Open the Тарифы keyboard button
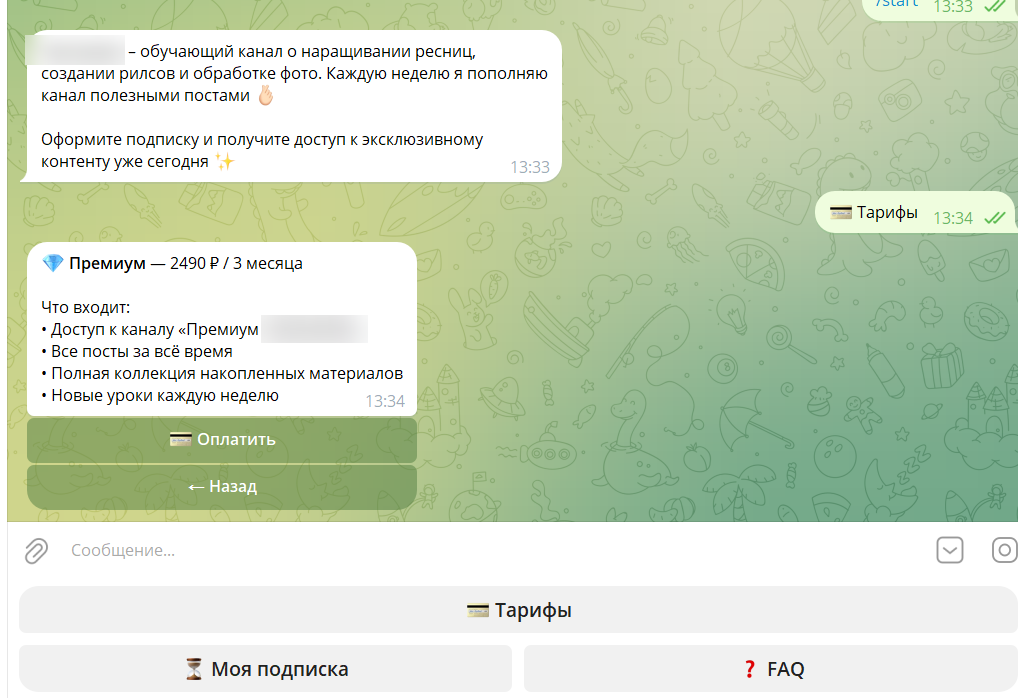This screenshot has width=1018, height=698. [518, 610]
